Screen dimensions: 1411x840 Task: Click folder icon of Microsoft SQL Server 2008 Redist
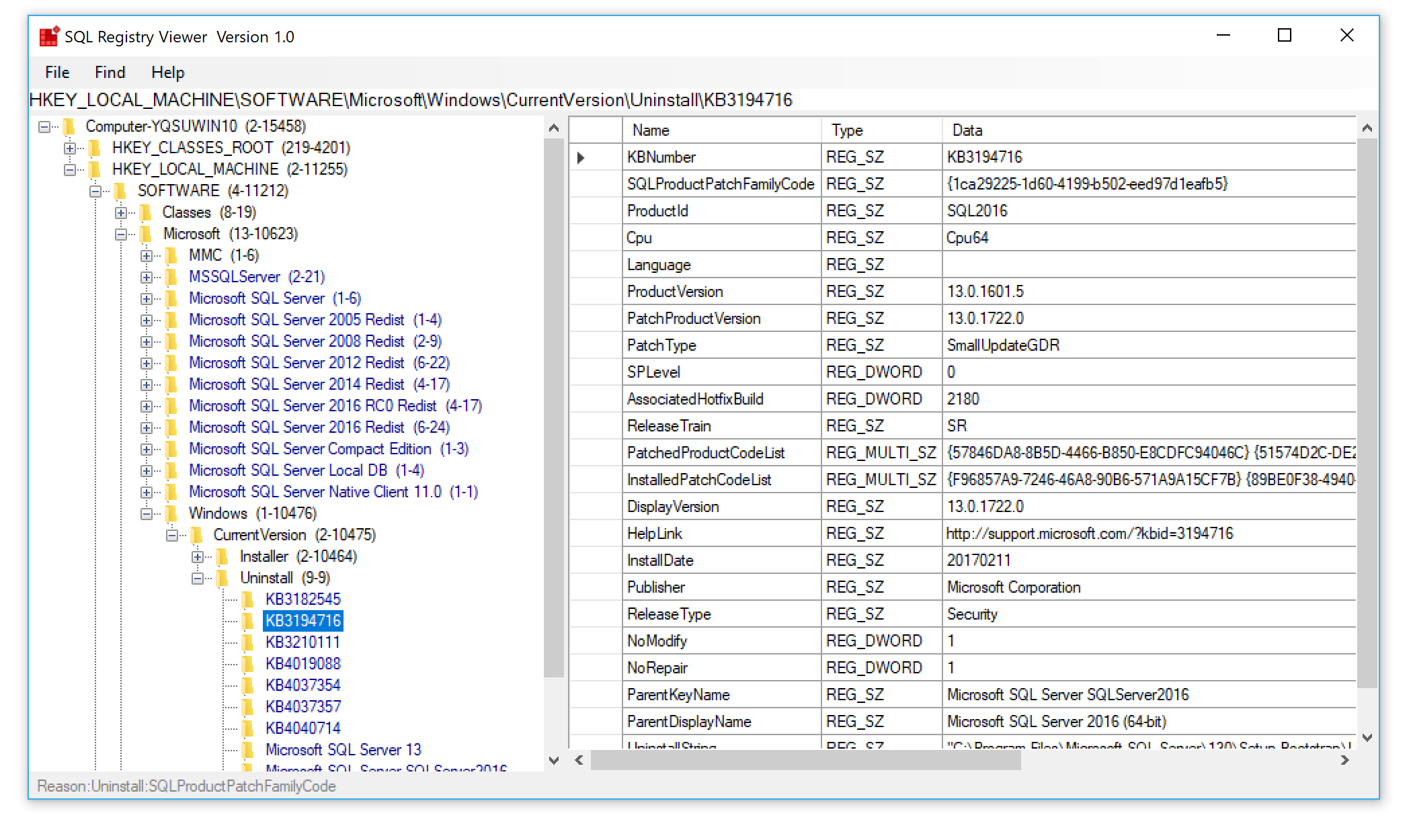[171, 341]
